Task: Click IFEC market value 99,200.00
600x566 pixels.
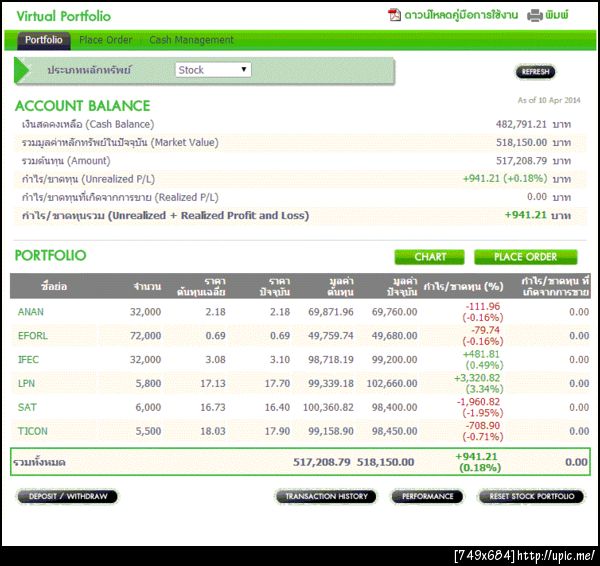Action: [x=394, y=360]
